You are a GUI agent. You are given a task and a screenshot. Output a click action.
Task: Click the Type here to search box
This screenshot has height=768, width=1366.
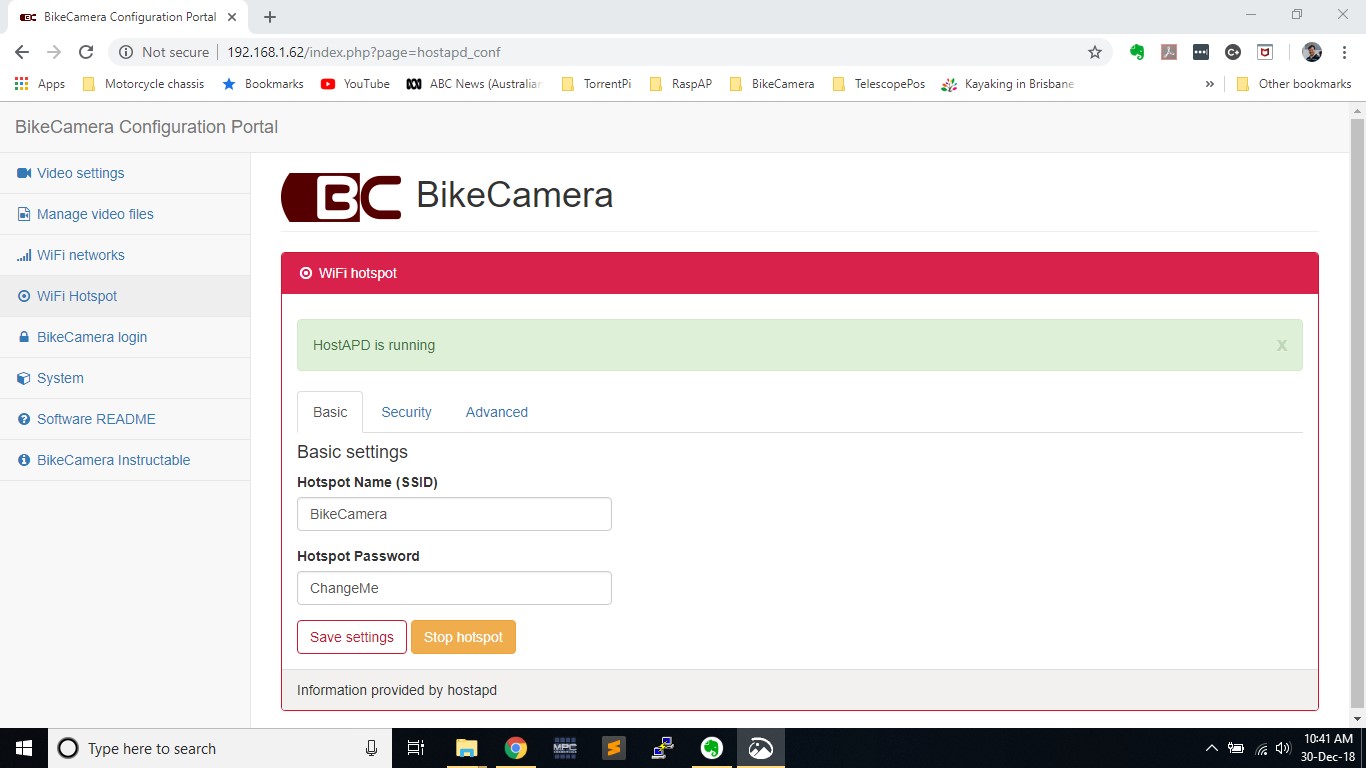click(x=220, y=748)
